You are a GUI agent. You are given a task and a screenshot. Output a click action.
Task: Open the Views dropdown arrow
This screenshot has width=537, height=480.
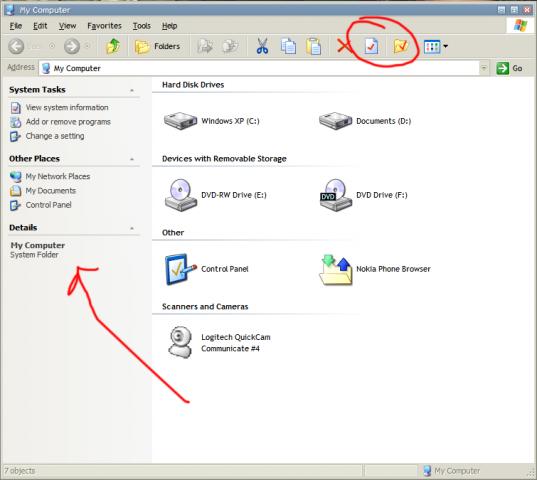point(446,46)
